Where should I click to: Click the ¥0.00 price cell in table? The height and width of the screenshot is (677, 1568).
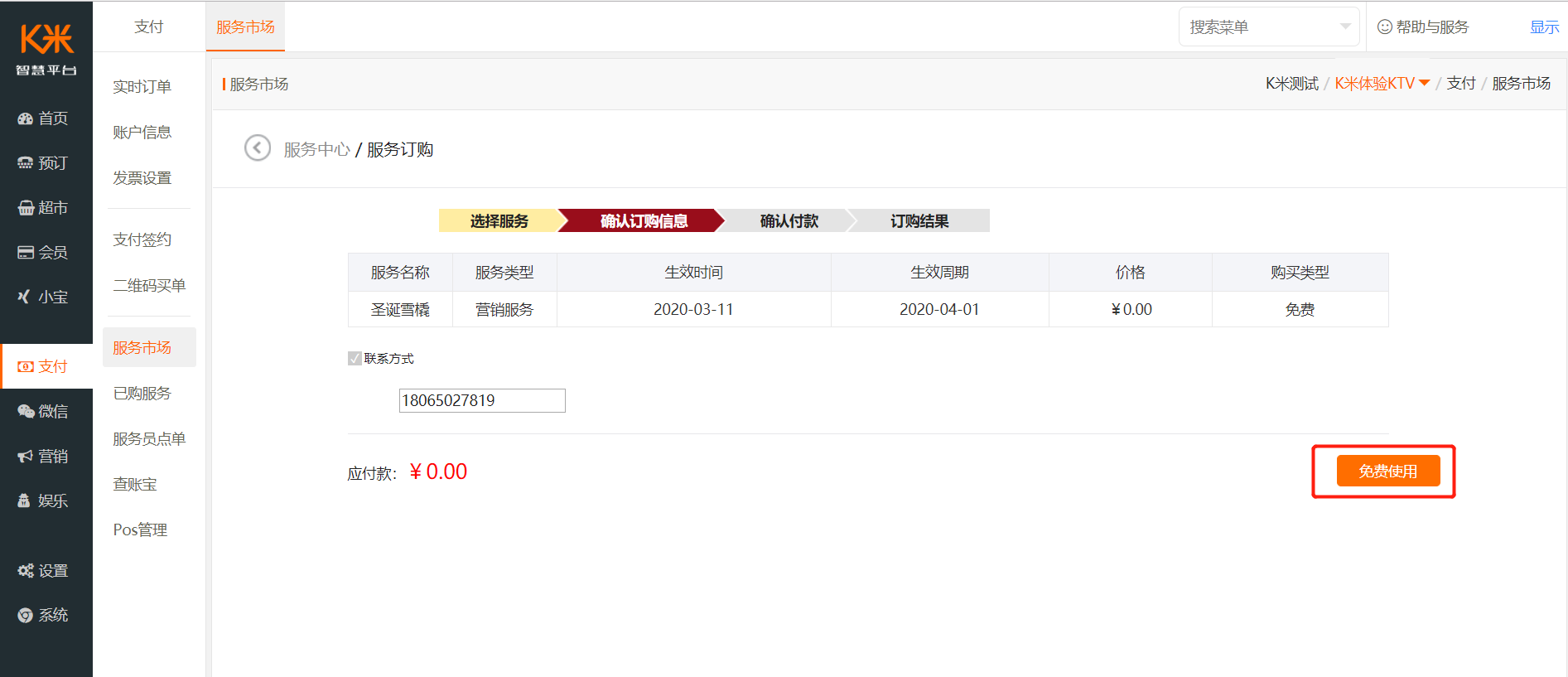1131,309
